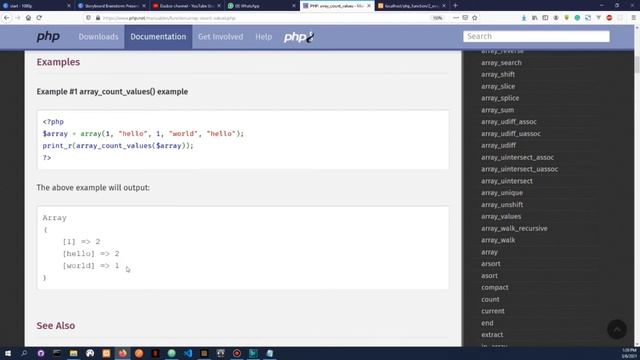
Task: Open array_uintersect_assoc in sidebar
Action: pos(517,157)
